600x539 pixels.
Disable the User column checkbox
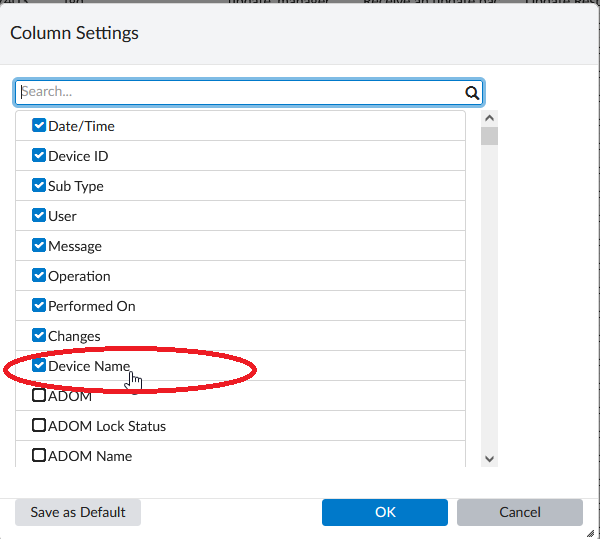pyautogui.click(x=39, y=216)
